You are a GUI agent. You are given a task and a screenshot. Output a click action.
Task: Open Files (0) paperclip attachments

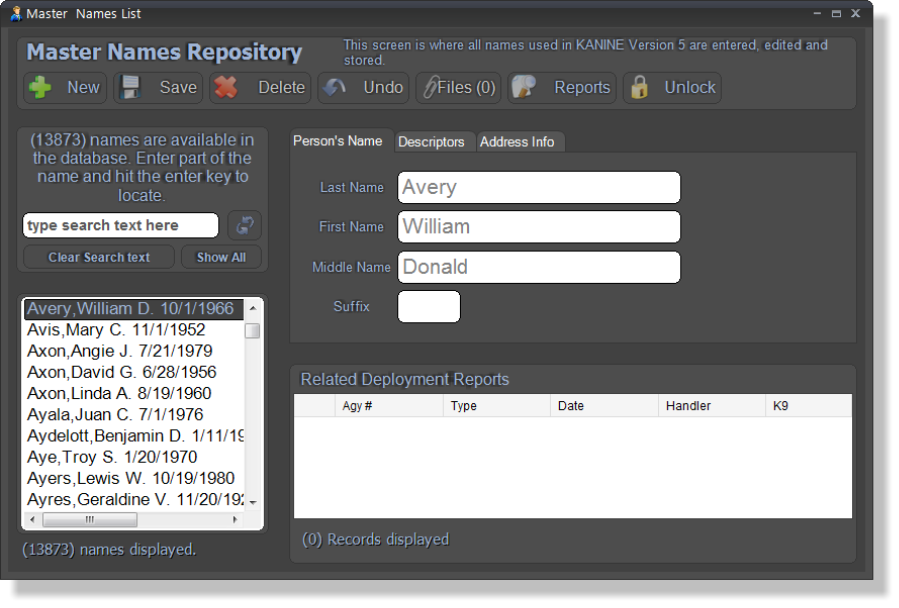[458, 88]
